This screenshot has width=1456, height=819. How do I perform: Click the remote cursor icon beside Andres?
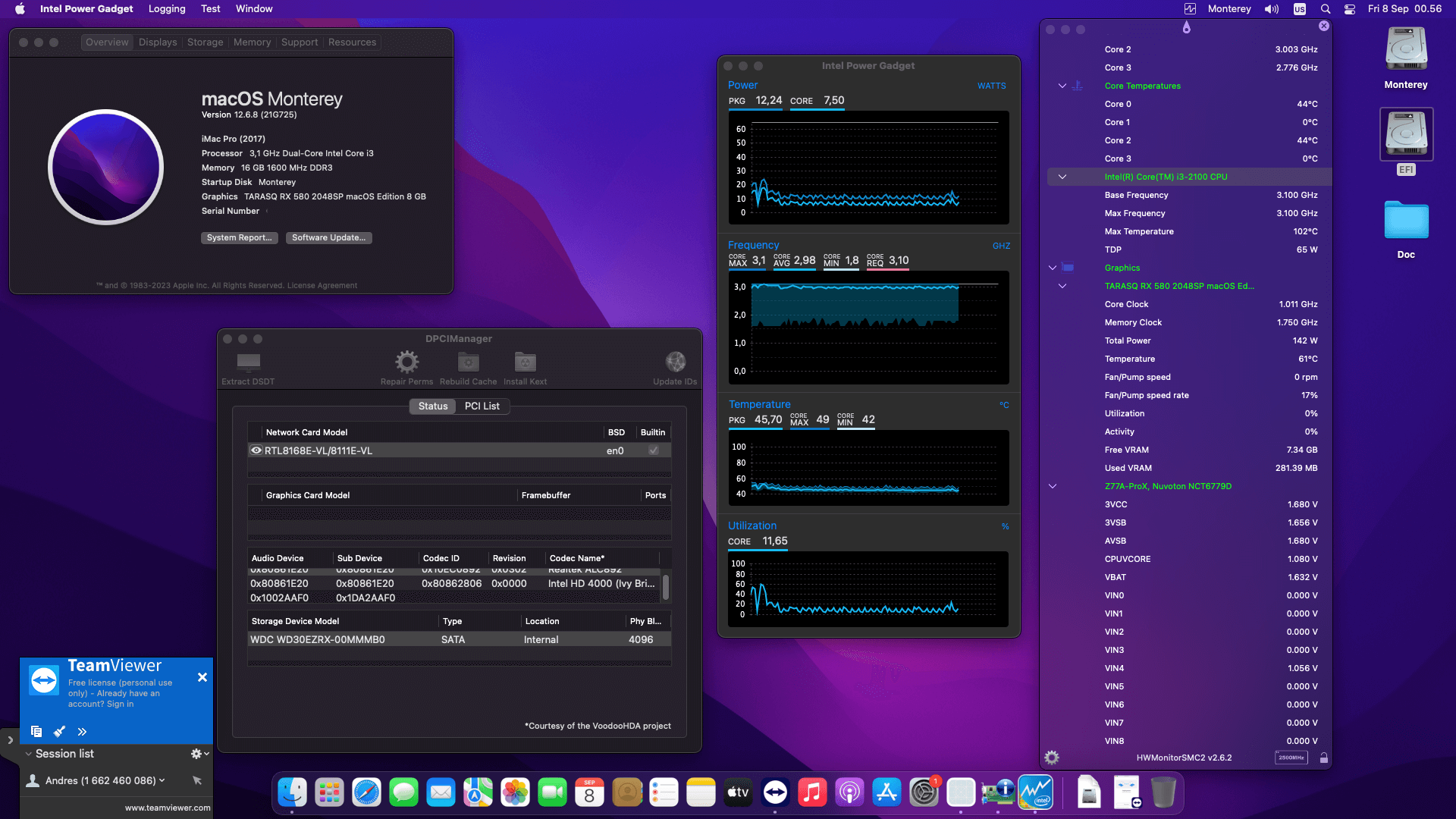click(197, 780)
